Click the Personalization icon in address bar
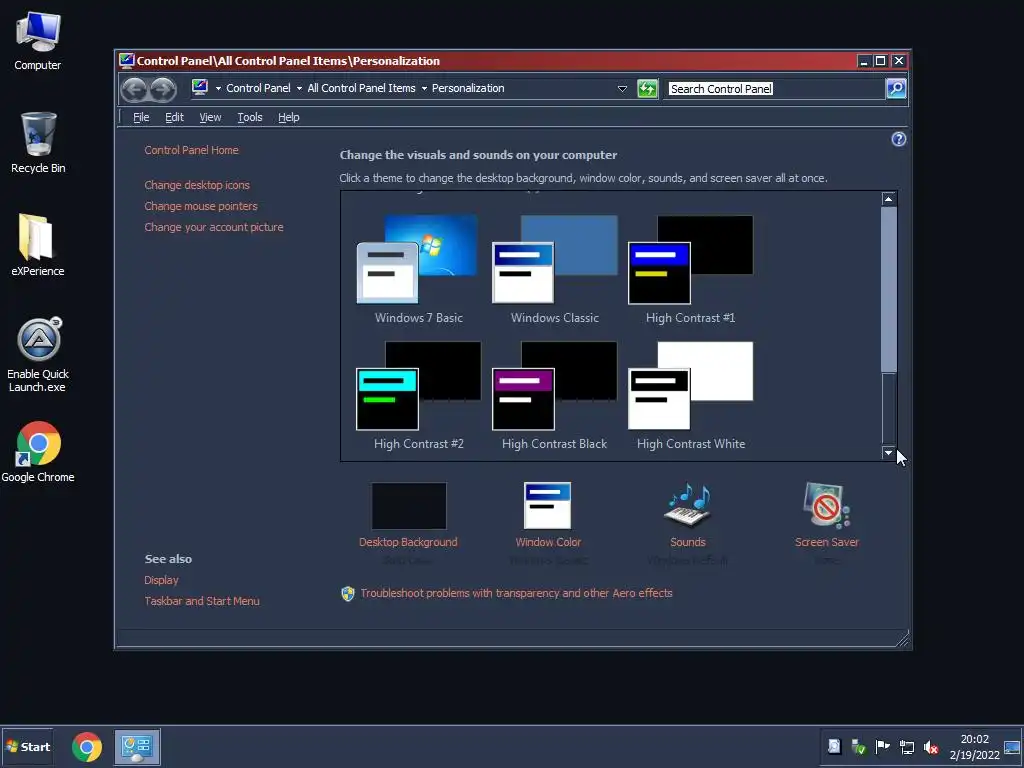1024x768 pixels. coord(200,87)
